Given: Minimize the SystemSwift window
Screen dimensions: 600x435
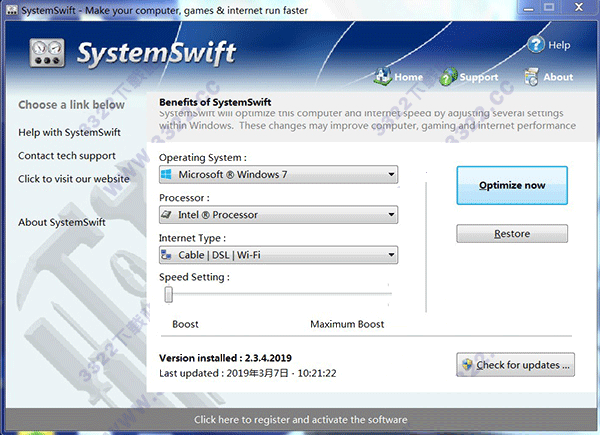Looking at the screenshot, I should [528, 8].
